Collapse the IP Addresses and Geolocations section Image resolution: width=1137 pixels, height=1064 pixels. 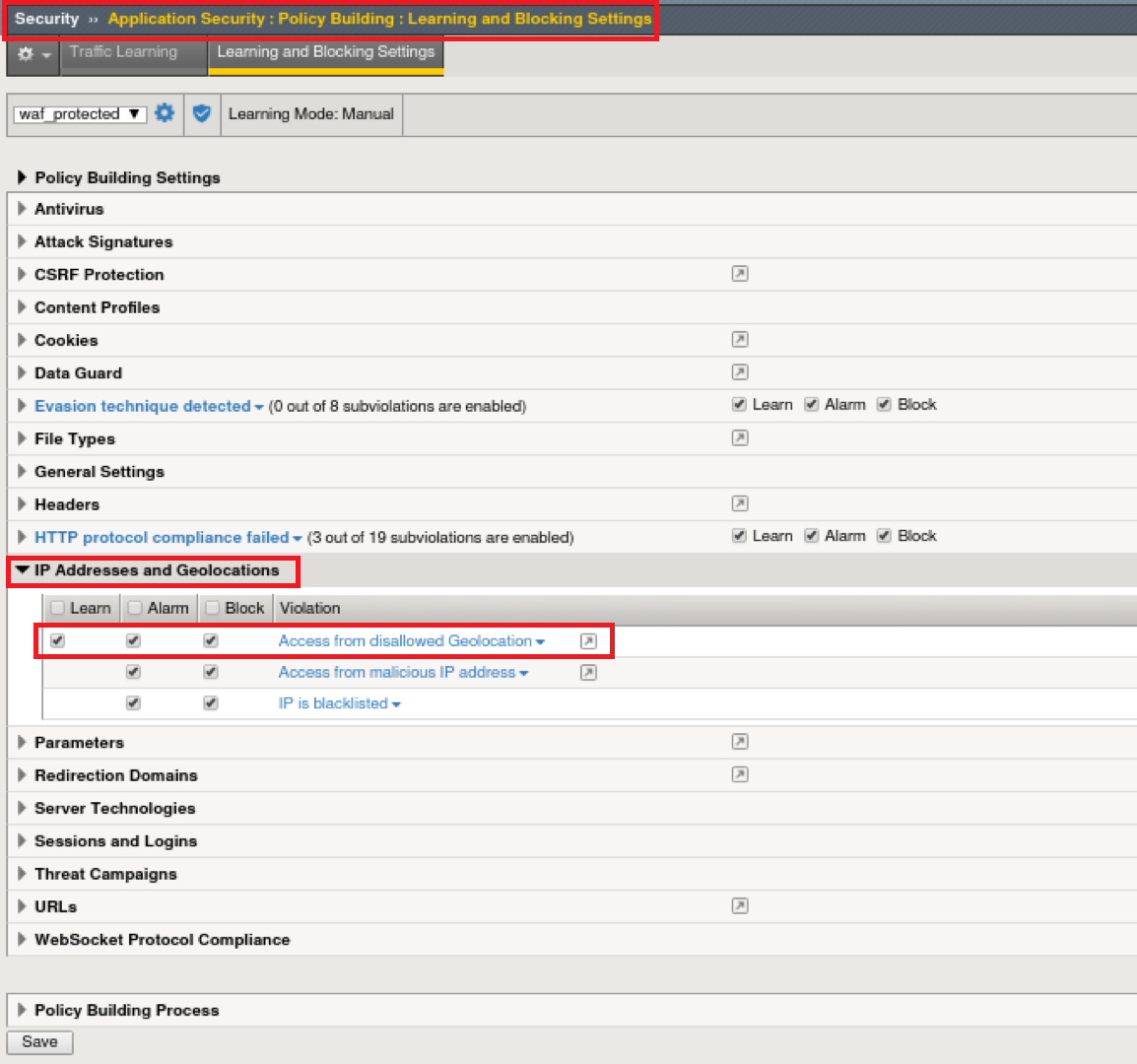pyautogui.click(x=22, y=570)
